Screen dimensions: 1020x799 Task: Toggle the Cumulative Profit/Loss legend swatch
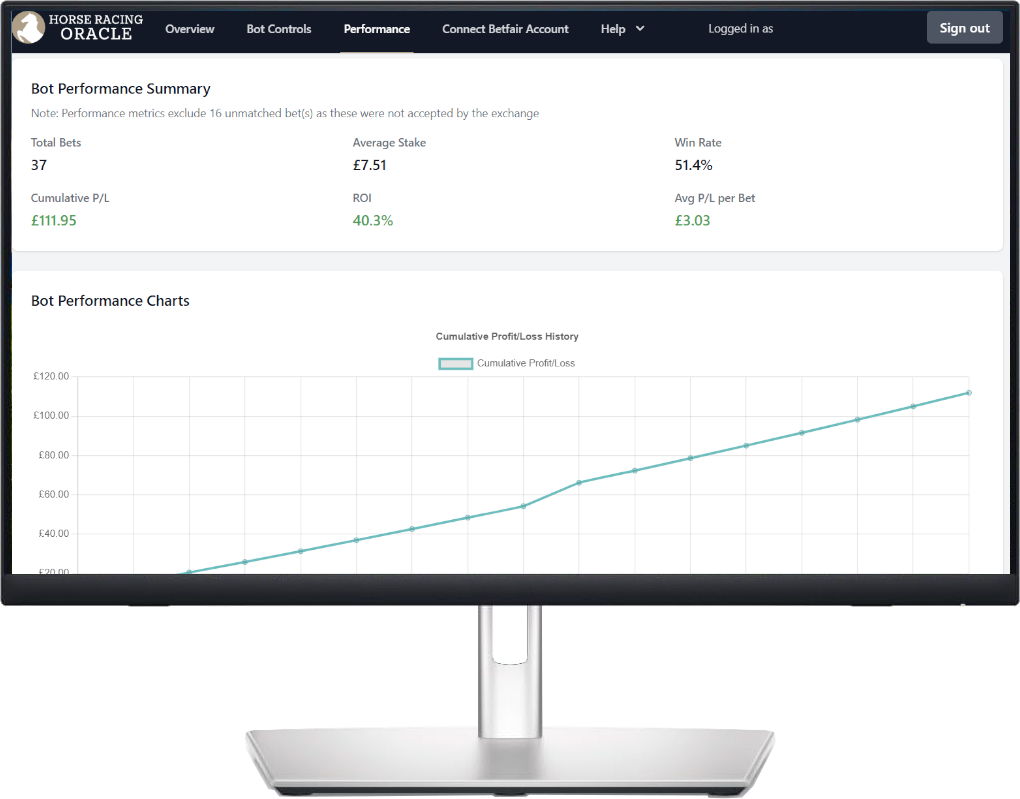(455, 363)
